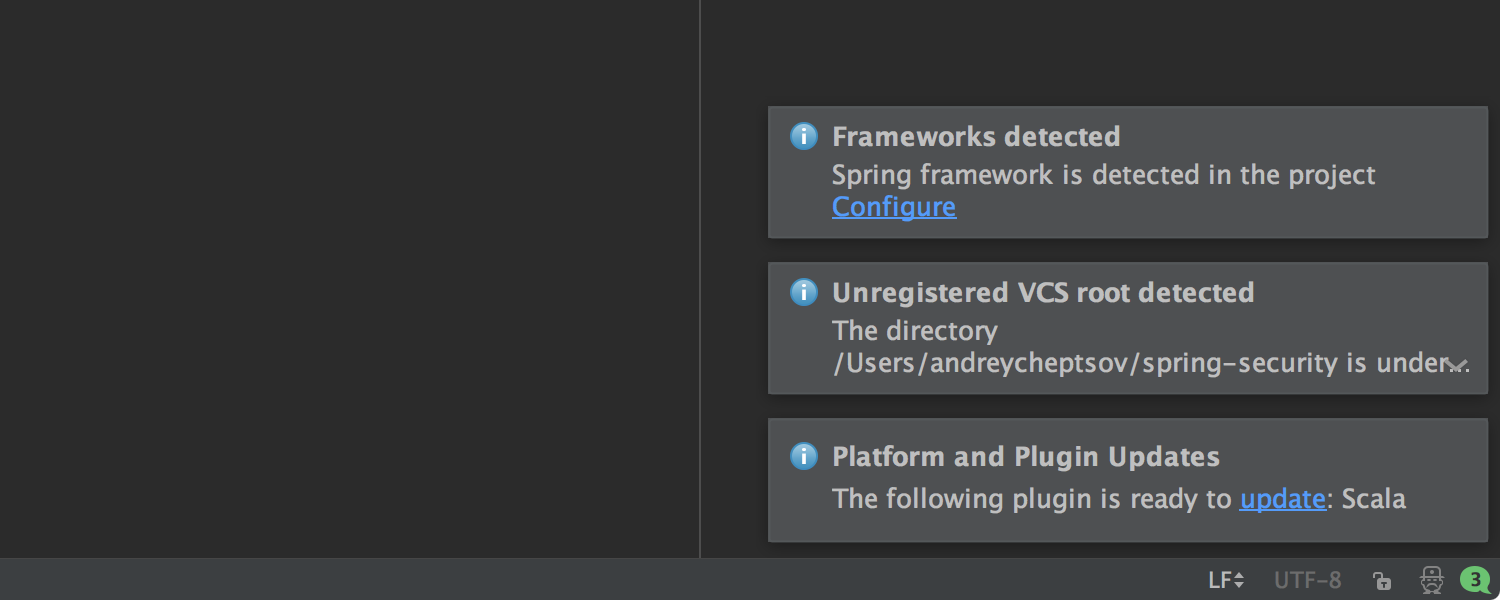The width and height of the screenshot is (1500, 600).
Task: Open the Event Log via the green notification bubble
Action: click(x=1474, y=580)
